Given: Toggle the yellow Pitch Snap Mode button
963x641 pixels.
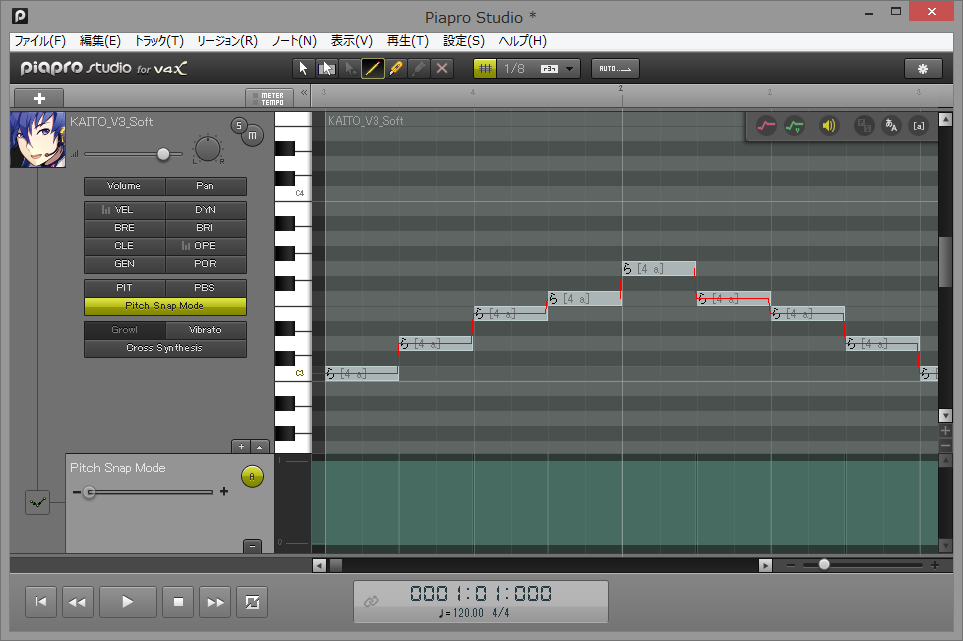Looking at the screenshot, I should click(x=165, y=306).
